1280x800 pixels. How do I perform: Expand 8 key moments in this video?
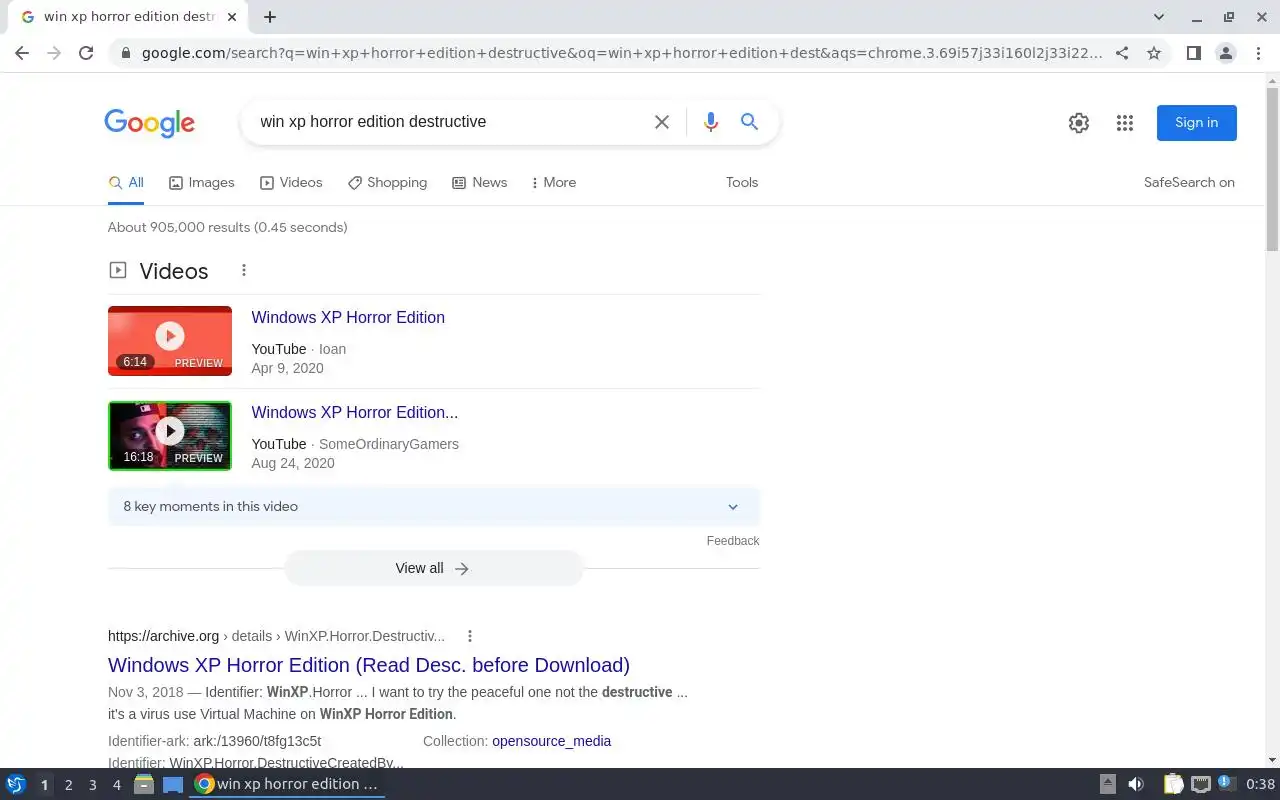point(434,507)
